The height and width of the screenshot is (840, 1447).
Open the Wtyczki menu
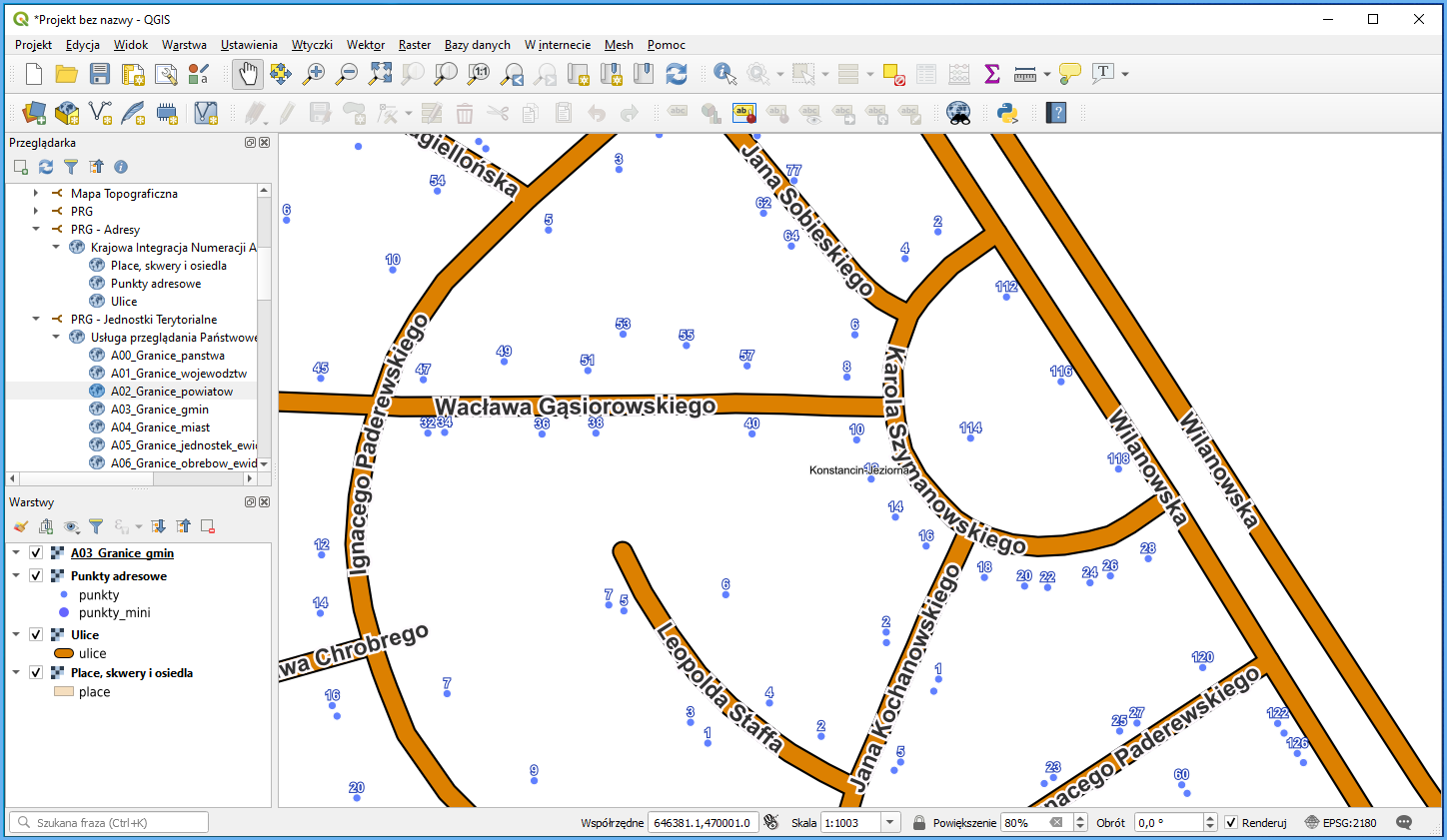tap(312, 45)
